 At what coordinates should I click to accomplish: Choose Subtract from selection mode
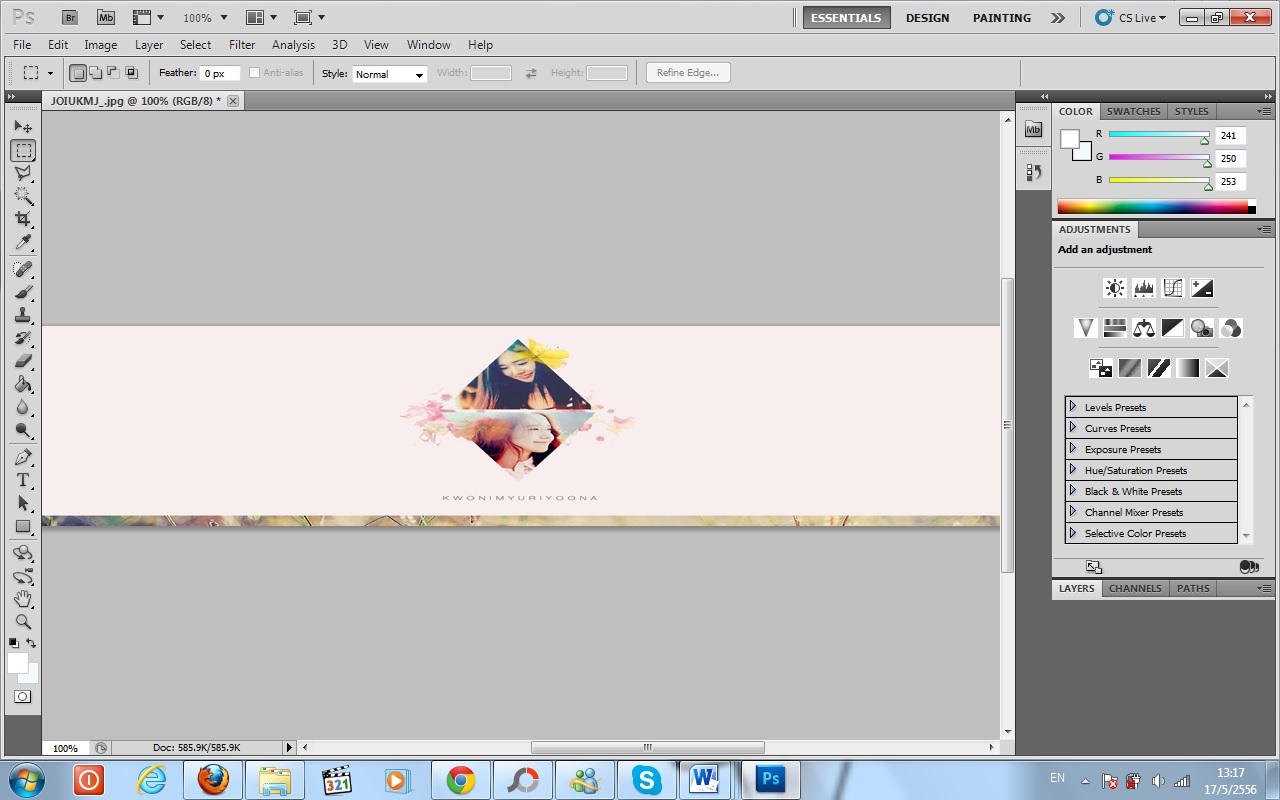pyautogui.click(x=113, y=73)
